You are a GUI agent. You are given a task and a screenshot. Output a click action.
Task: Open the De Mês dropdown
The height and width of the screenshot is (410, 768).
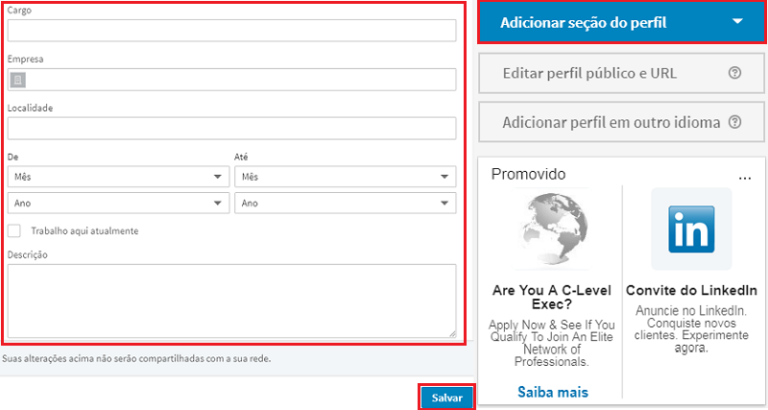click(117, 177)
